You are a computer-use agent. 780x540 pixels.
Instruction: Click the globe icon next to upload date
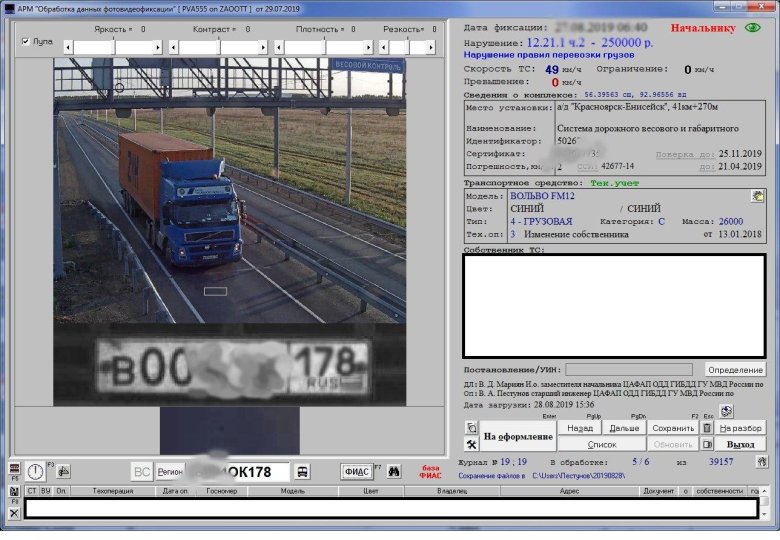(x=726, y=410)
